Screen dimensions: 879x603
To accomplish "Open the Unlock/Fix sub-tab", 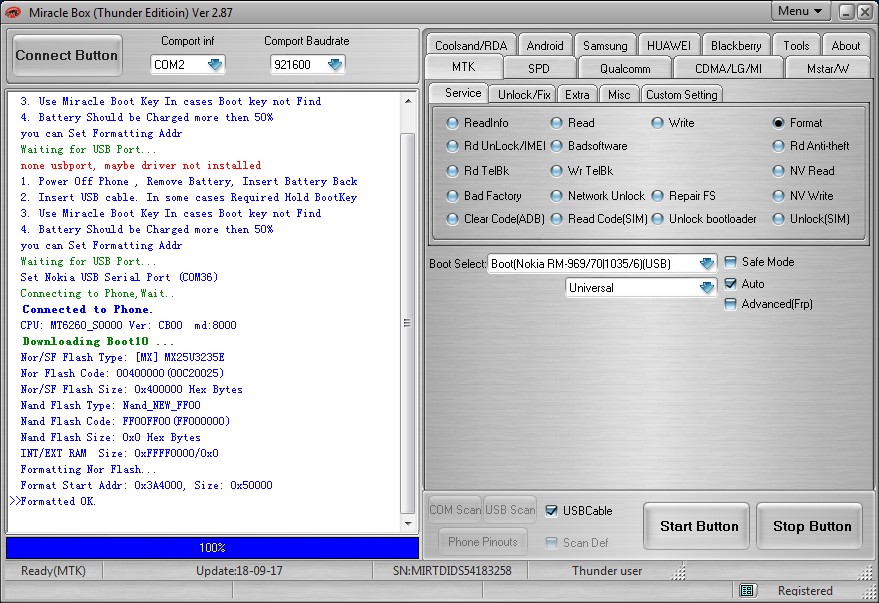I will (524, 95).
